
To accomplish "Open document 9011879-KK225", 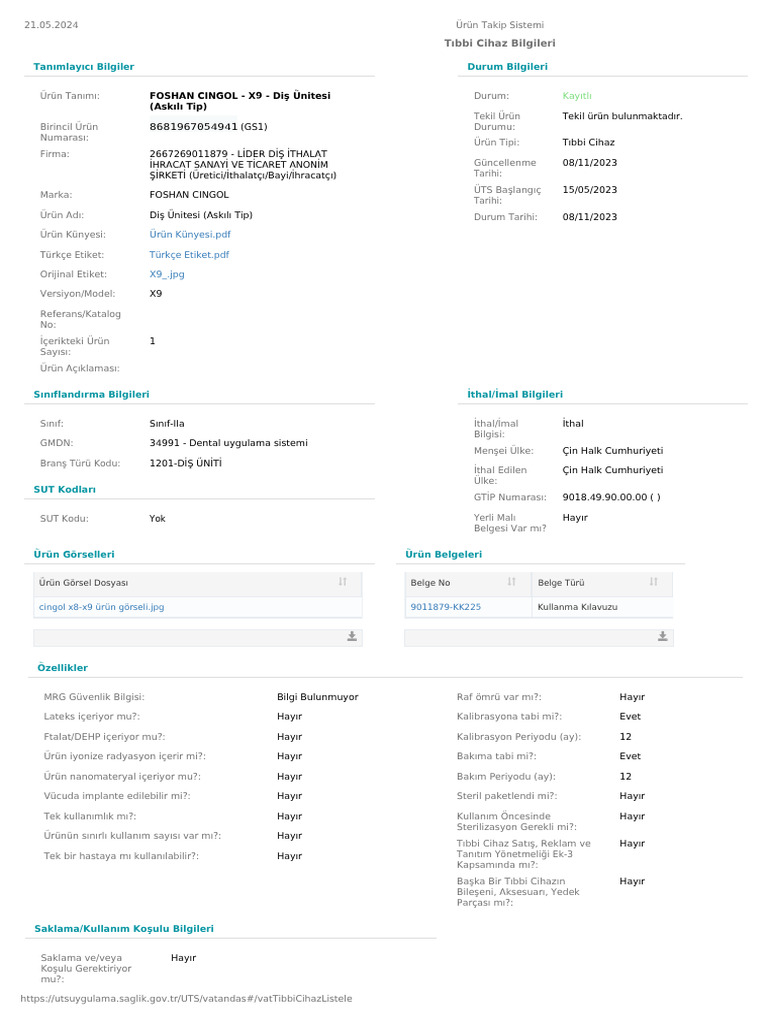I will point(445,607).
